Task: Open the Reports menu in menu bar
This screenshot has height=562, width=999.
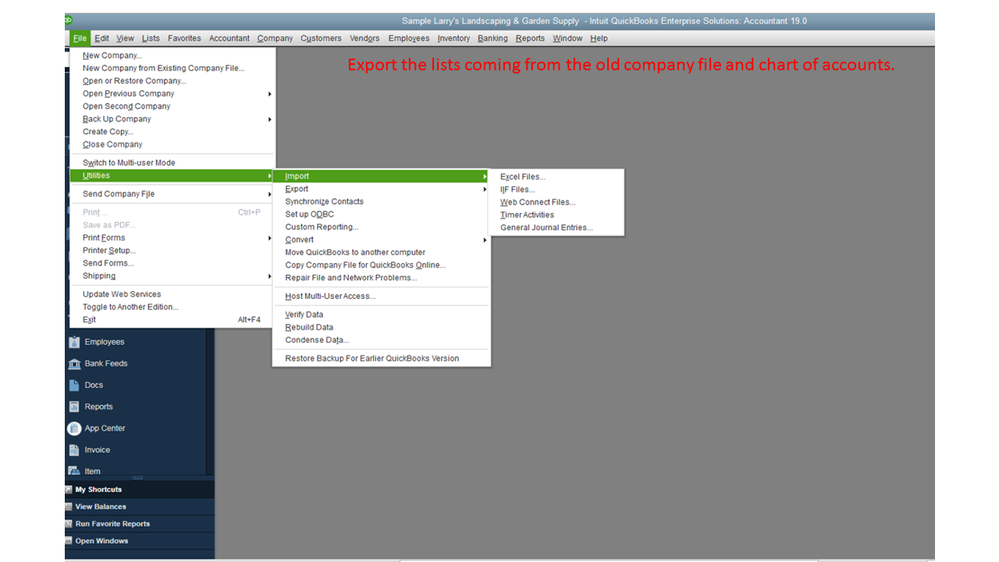Action: click(530, 38)
